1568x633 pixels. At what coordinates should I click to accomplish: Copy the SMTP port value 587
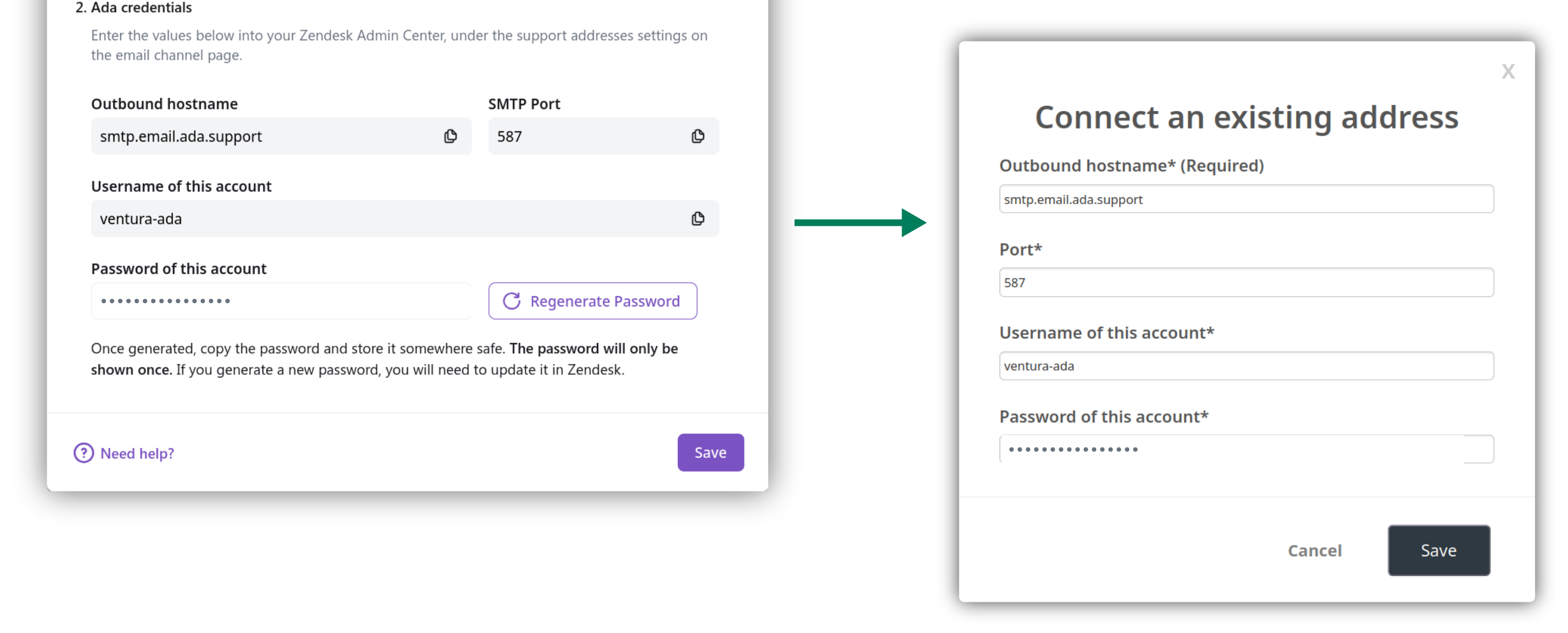698,136
